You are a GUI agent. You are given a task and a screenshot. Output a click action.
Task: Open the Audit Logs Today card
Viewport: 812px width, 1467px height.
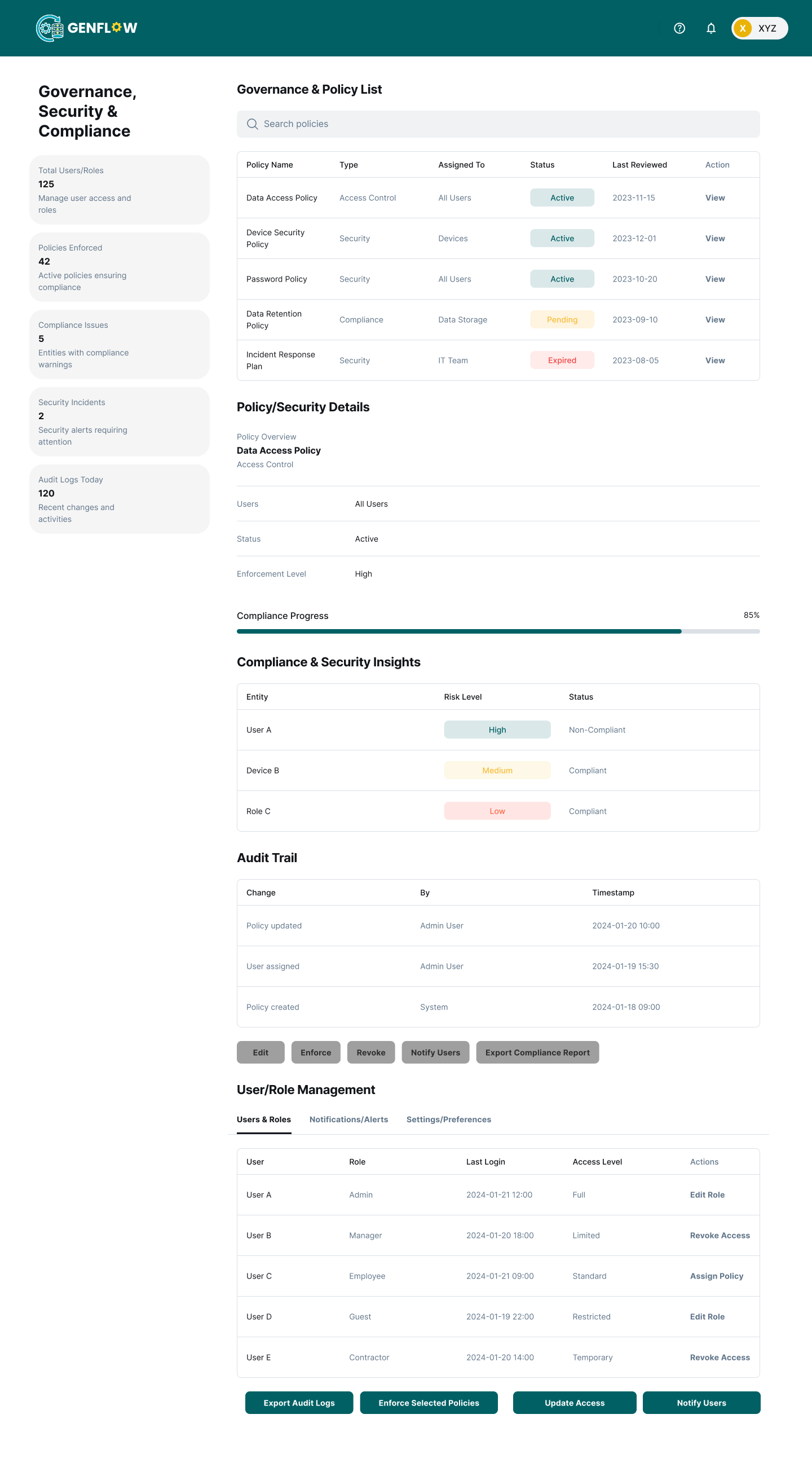(x=120, y=499)
